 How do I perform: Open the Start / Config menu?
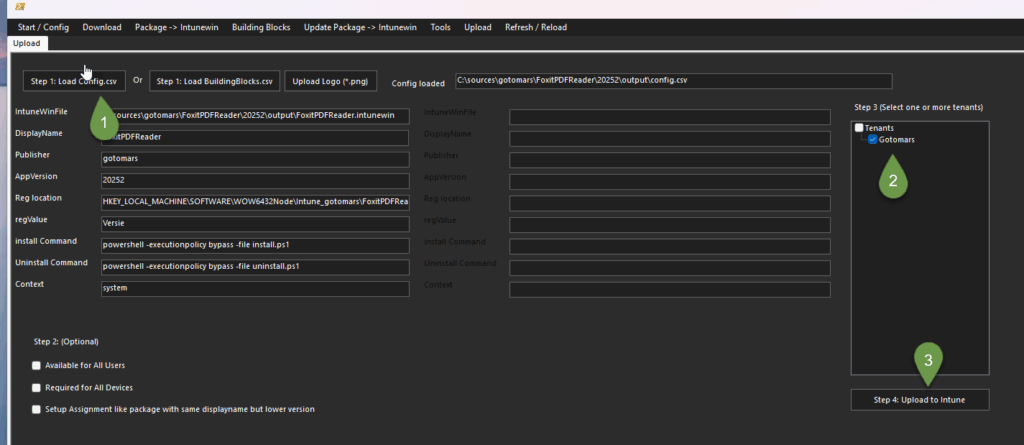pyautogui.click(x=44, y=27)
